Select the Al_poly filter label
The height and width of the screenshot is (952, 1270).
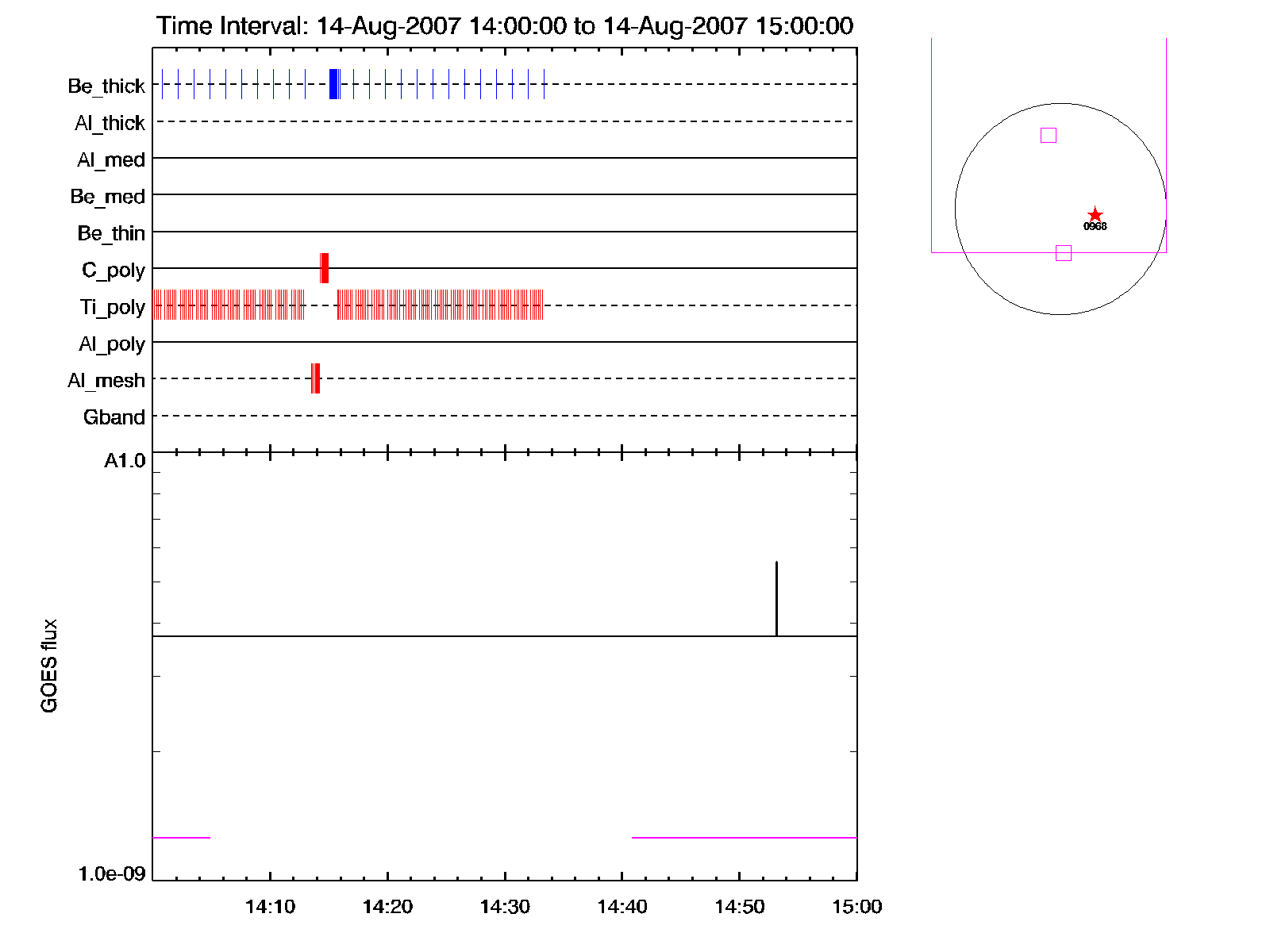112,344
